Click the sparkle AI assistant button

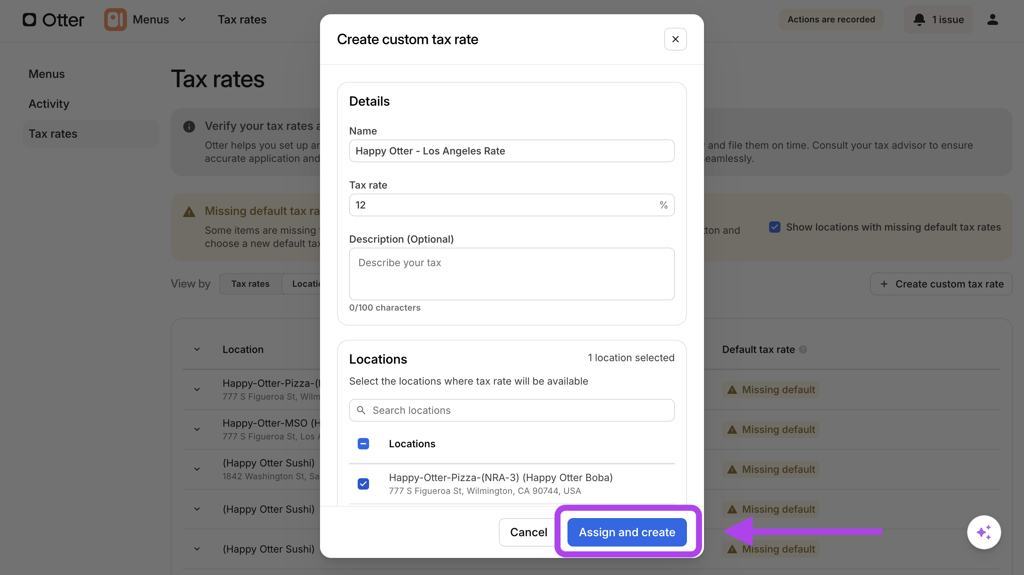coord(983,532)
